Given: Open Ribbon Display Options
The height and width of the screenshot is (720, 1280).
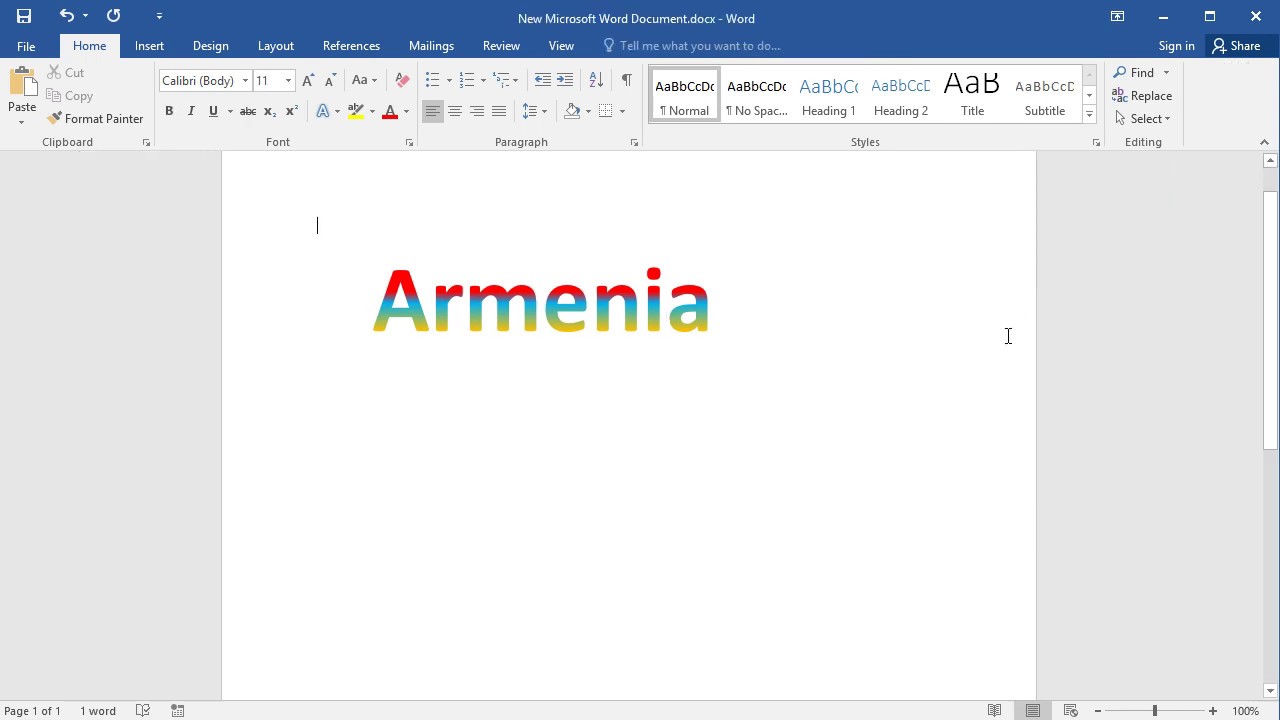Looking at the screenshot, I should click(1117, 16).
